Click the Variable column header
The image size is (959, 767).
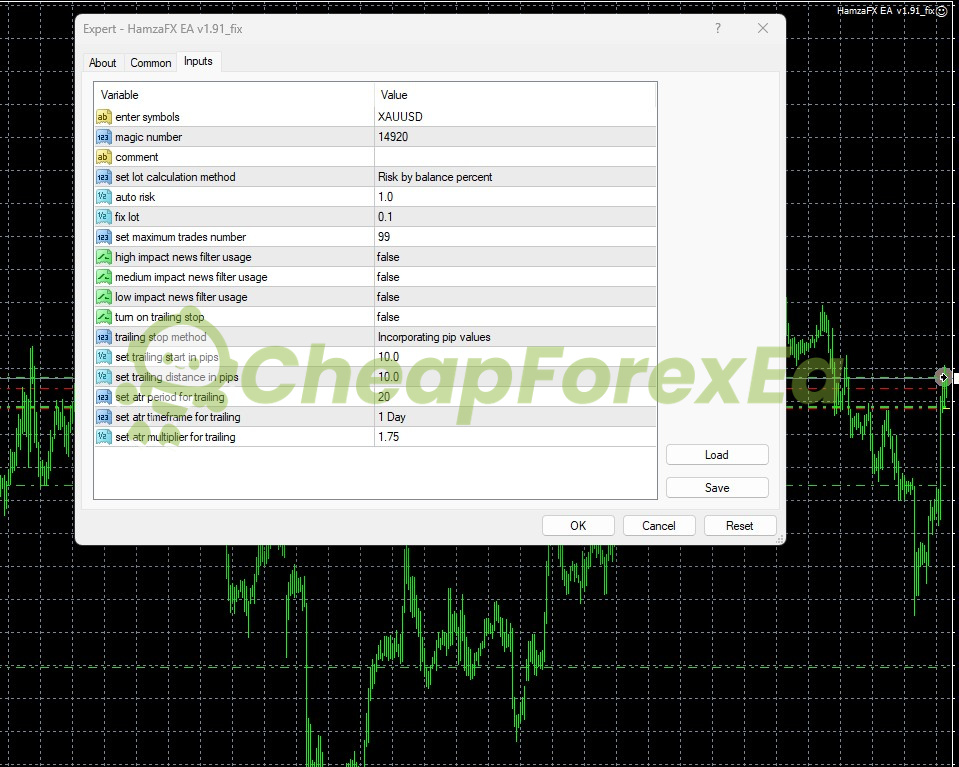point(234,95)
